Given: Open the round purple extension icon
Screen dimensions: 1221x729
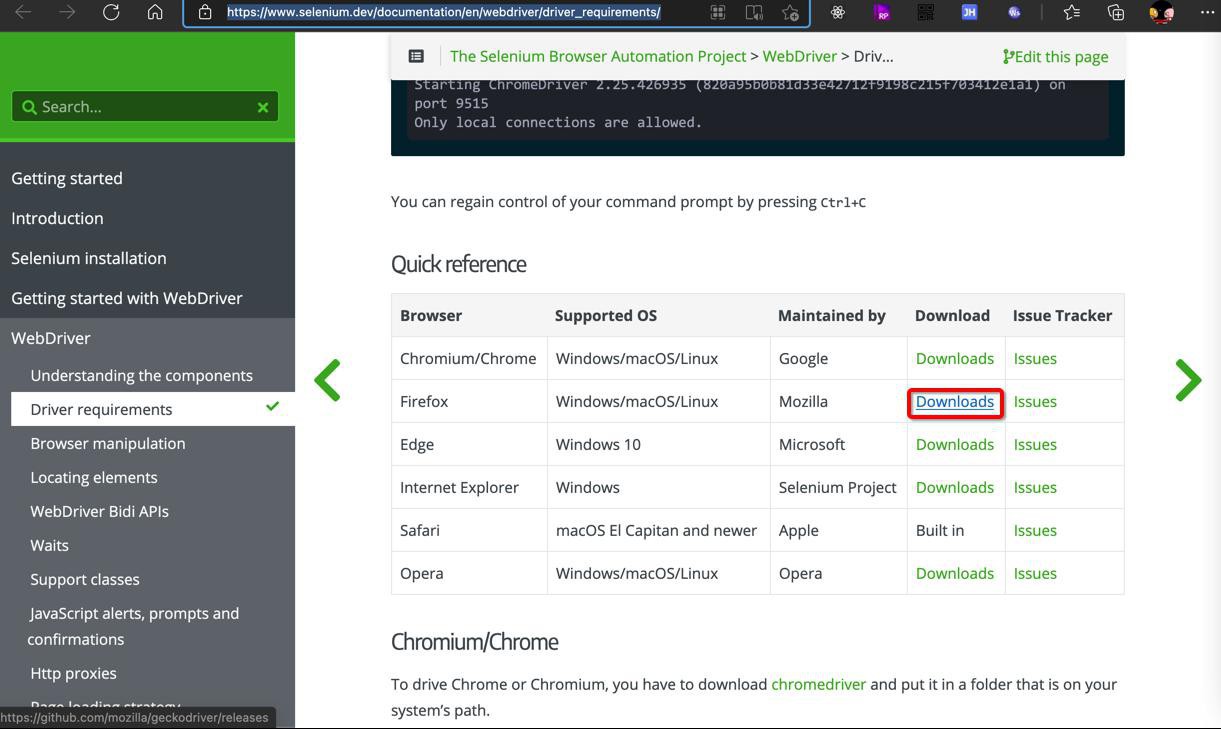Looking at the screenshot, I should pyautogui.click(x=1014, y=12).
